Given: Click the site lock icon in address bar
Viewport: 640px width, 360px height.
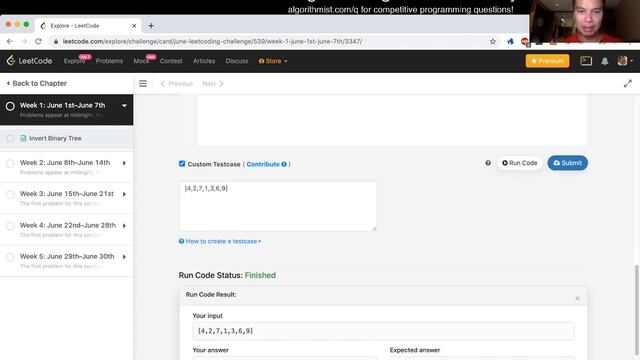Looking at the screenshot, I should 56,41.
